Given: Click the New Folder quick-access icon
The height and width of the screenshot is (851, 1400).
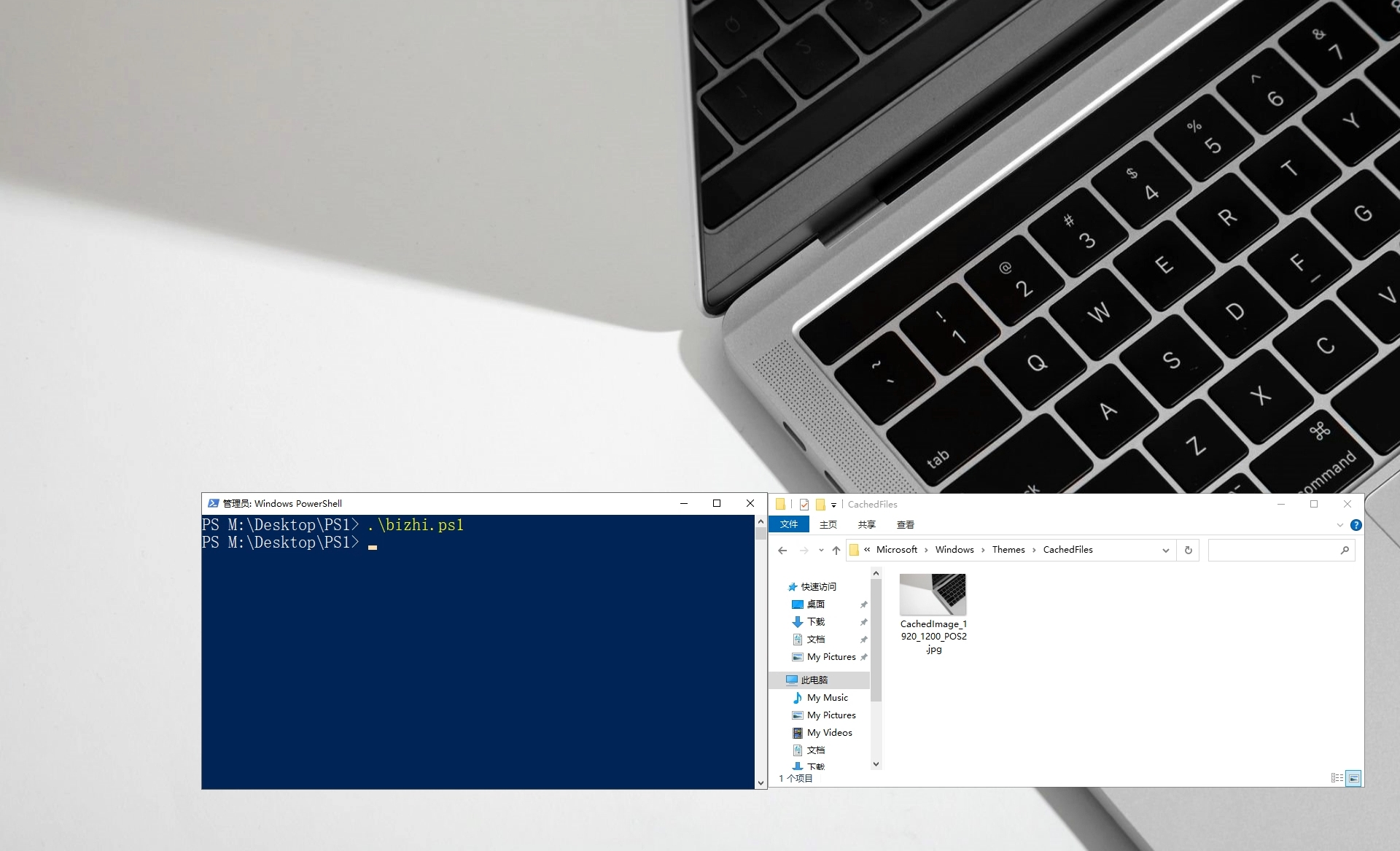Looking at the screenshot, I should (820, 505).
